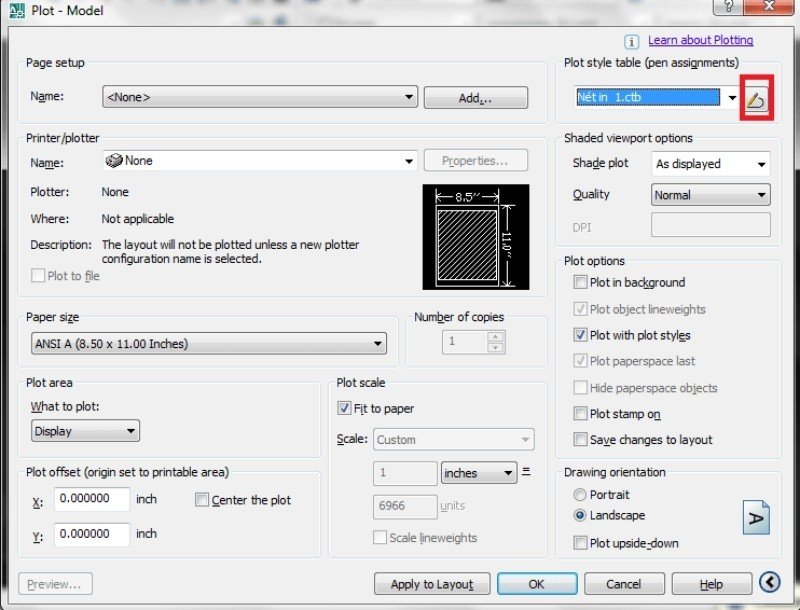Open the Paper size dropdown
800x610 pixels.
pos(378,342)
